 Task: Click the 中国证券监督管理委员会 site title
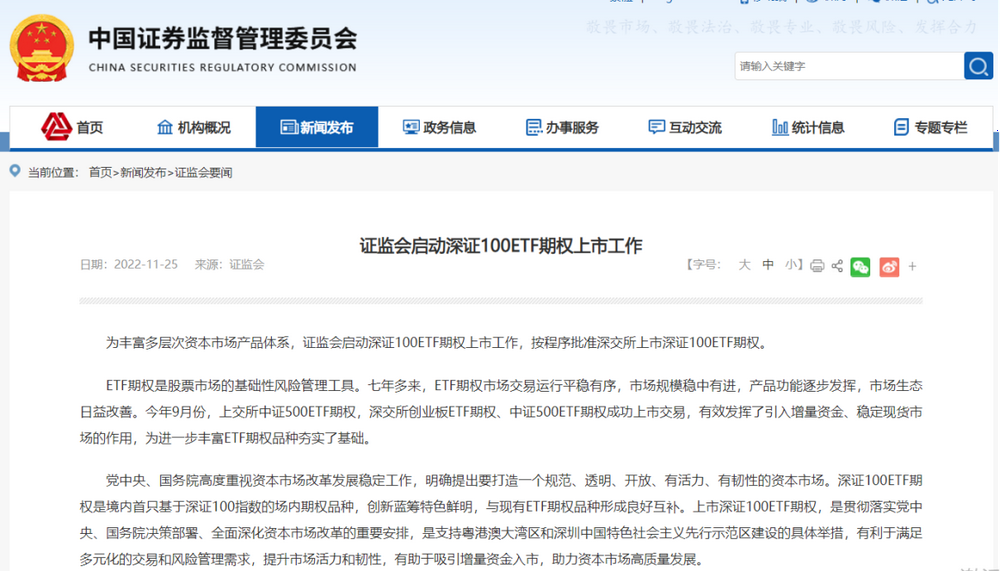pyautogui.click(x=223, y=38)
